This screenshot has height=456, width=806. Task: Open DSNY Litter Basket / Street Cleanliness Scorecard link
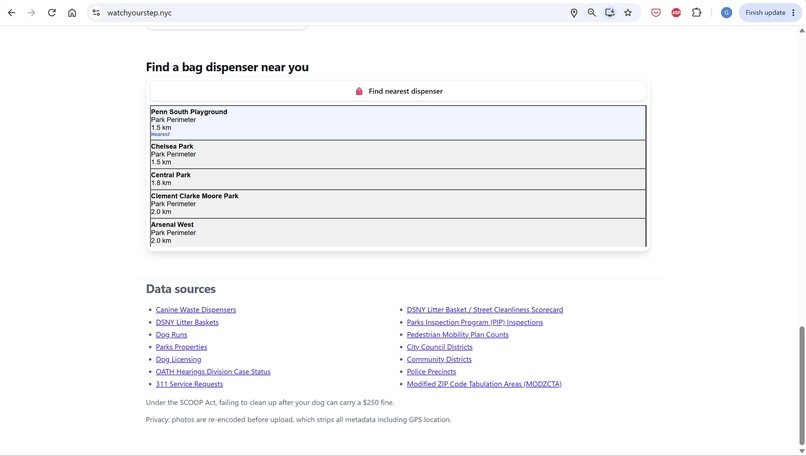point(485,309)
